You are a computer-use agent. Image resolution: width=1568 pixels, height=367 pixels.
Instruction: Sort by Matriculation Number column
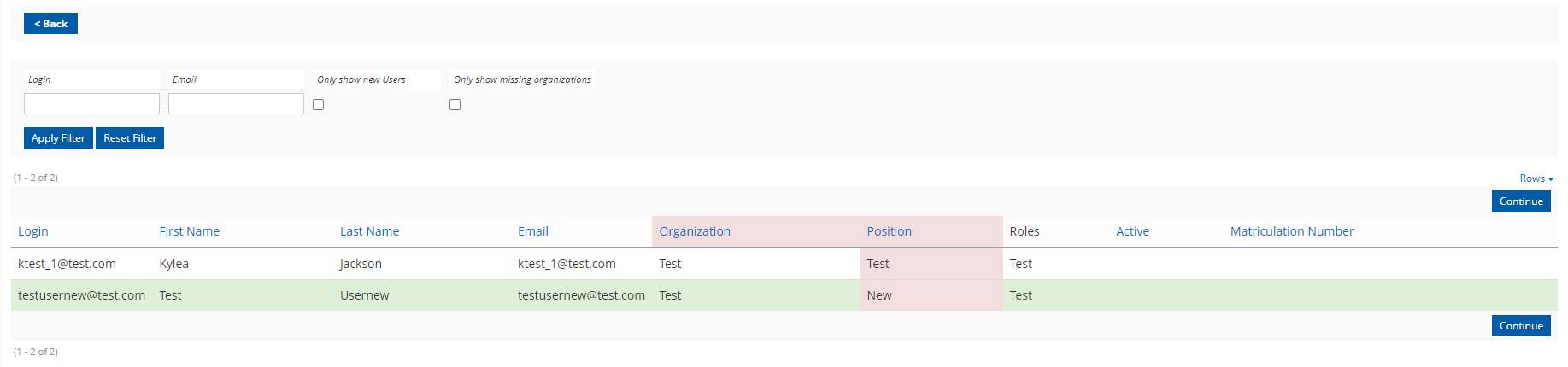click(x=1292, y=231)
